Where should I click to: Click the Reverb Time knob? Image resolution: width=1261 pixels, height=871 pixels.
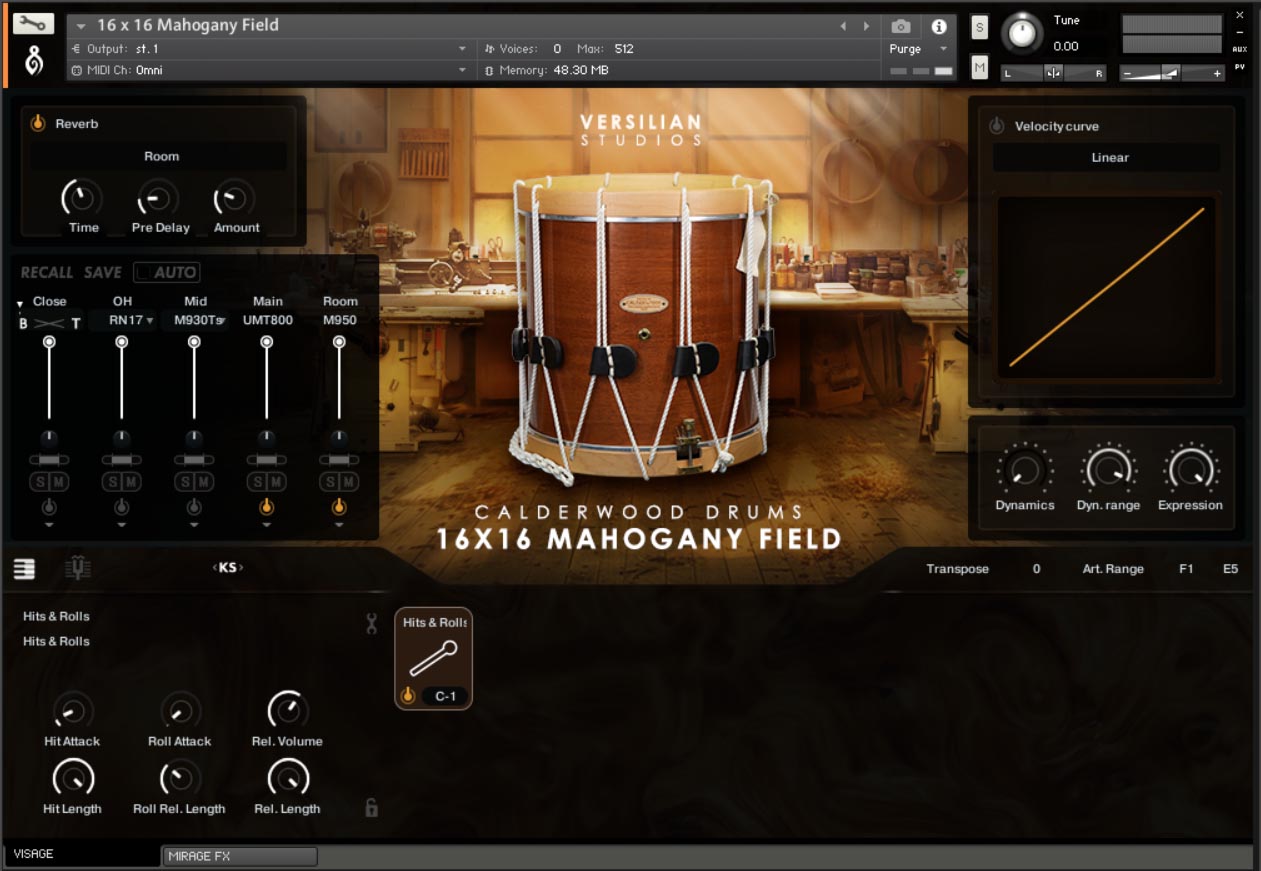click(82, 198)
